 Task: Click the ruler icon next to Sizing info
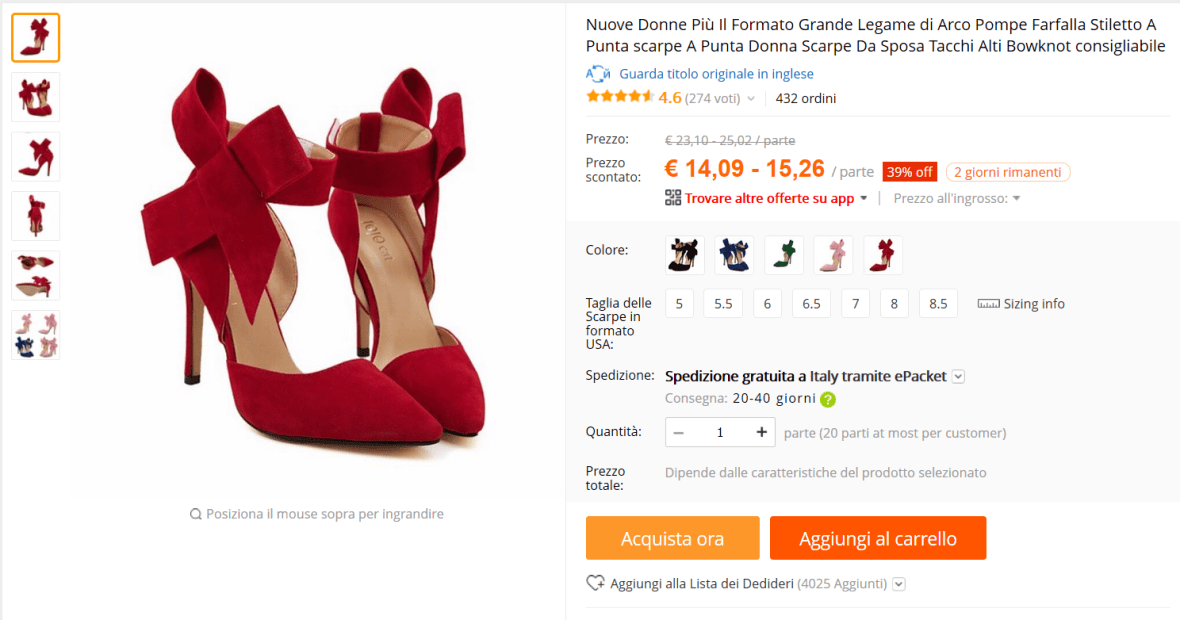tap(988, 304)
